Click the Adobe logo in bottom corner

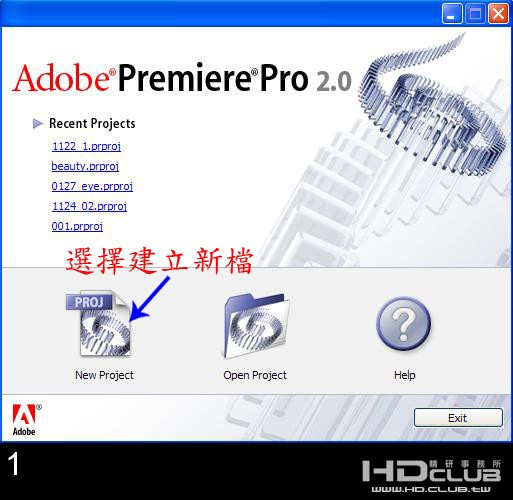pos(27,420)
